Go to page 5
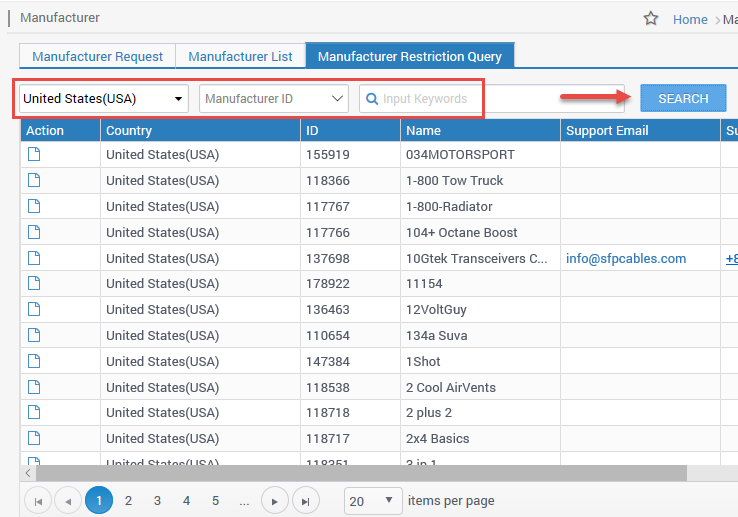The height and width of the screenshot is (517, 738). pos(216,501)
